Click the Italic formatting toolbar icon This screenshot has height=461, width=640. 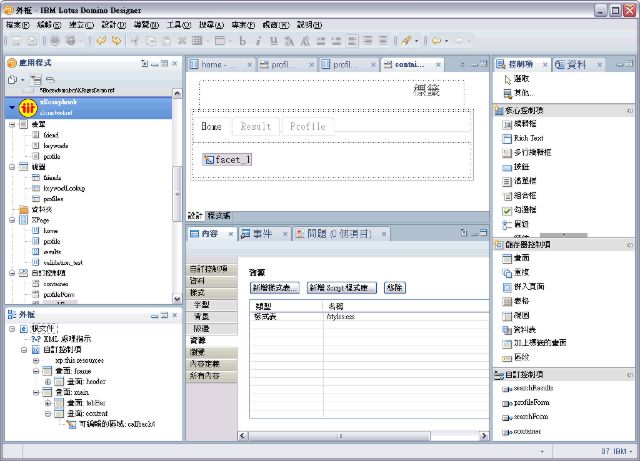tap(258, 41)
